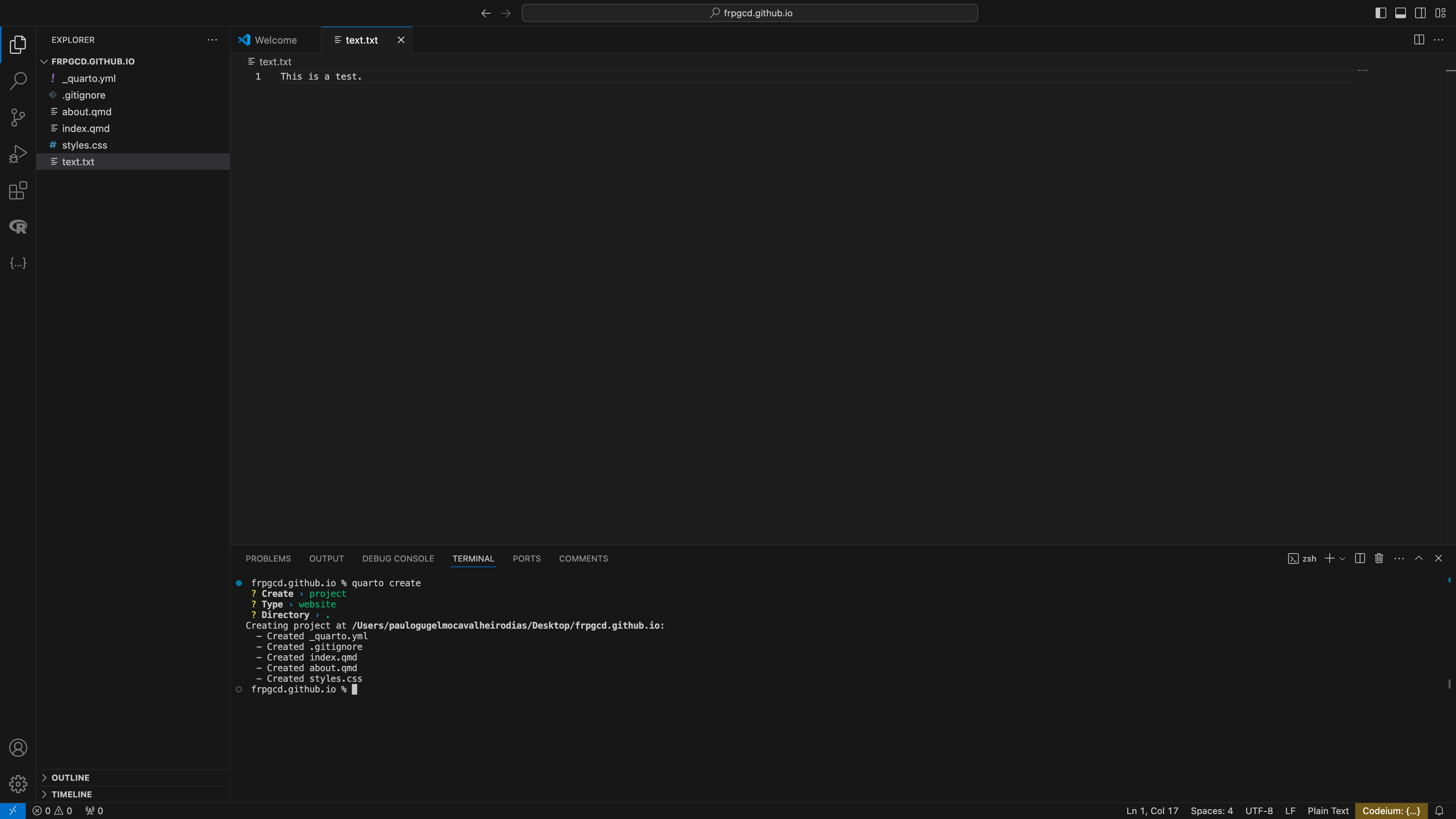Select the TERMINAL panel tab
The image size is (1456, 819).
(x=473, y=559)
